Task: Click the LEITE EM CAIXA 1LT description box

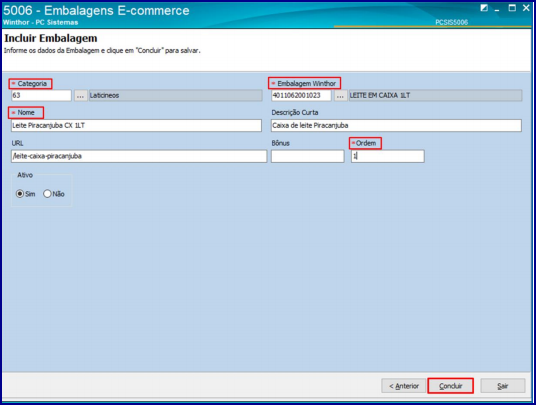Action: (435, 95)
